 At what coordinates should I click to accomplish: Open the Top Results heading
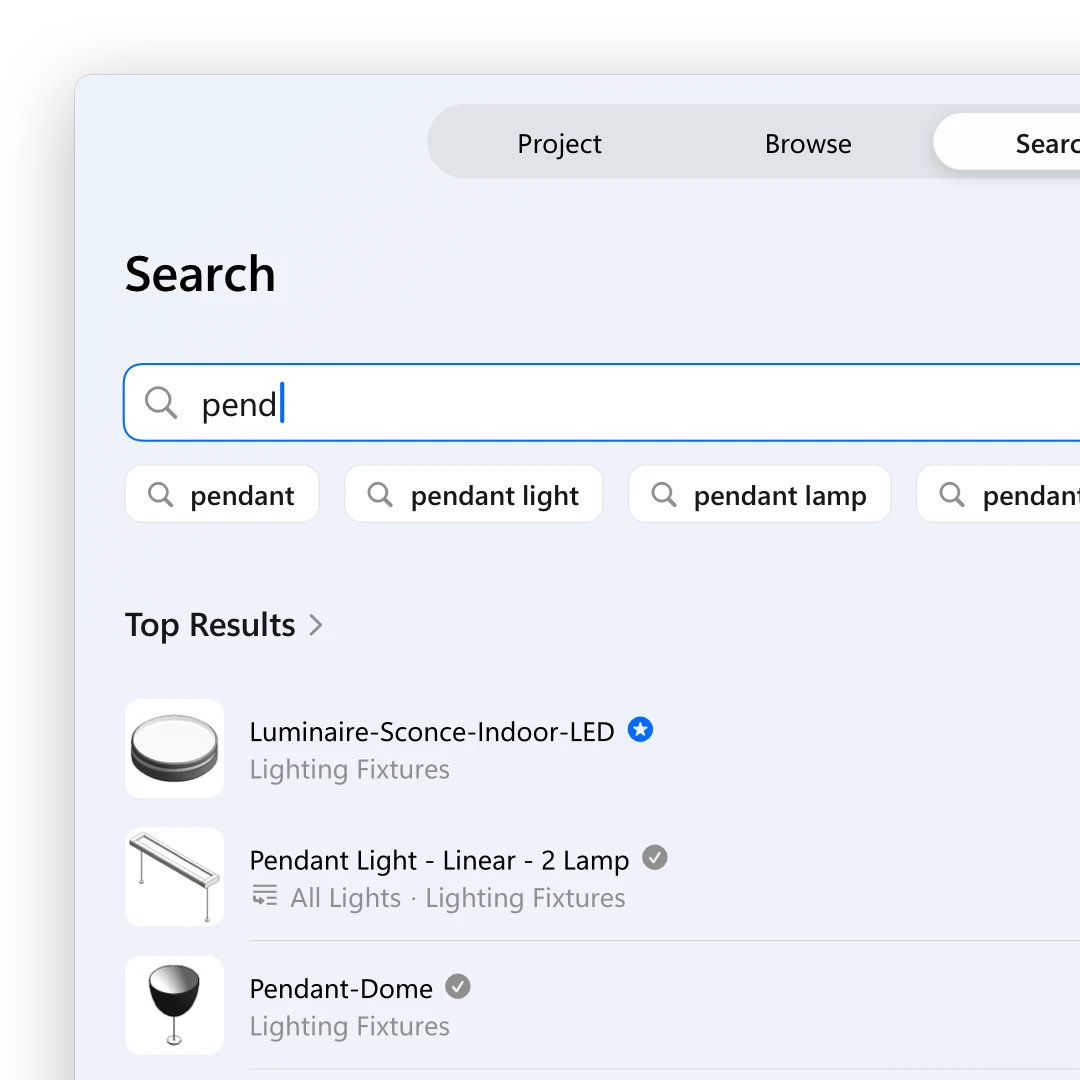click(210, 625)
